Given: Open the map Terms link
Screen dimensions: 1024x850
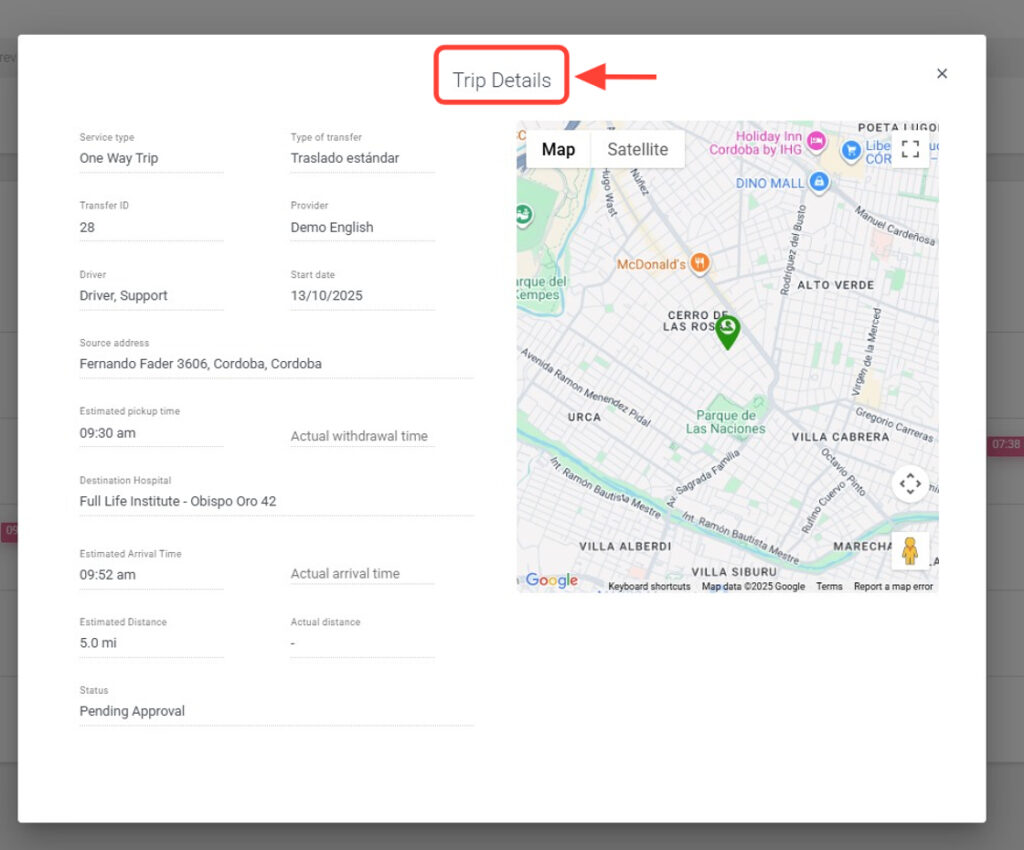Looking at the screenshot, I should click(829, 587).
